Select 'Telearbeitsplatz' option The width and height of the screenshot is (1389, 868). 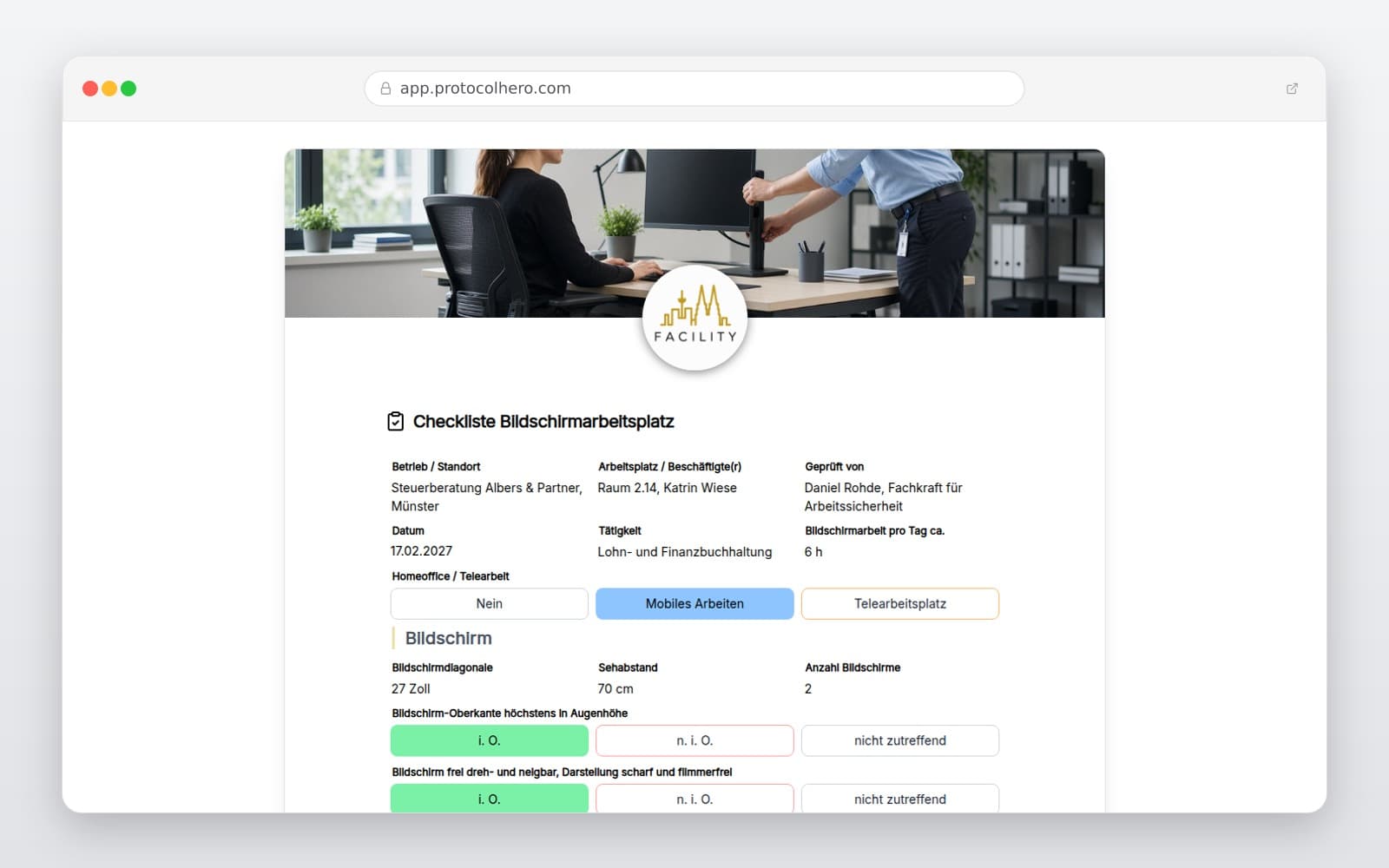tap(900, 604)
